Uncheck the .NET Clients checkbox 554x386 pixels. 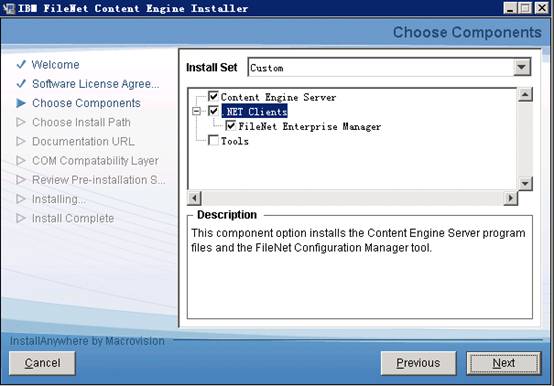(x=213, y=111)
